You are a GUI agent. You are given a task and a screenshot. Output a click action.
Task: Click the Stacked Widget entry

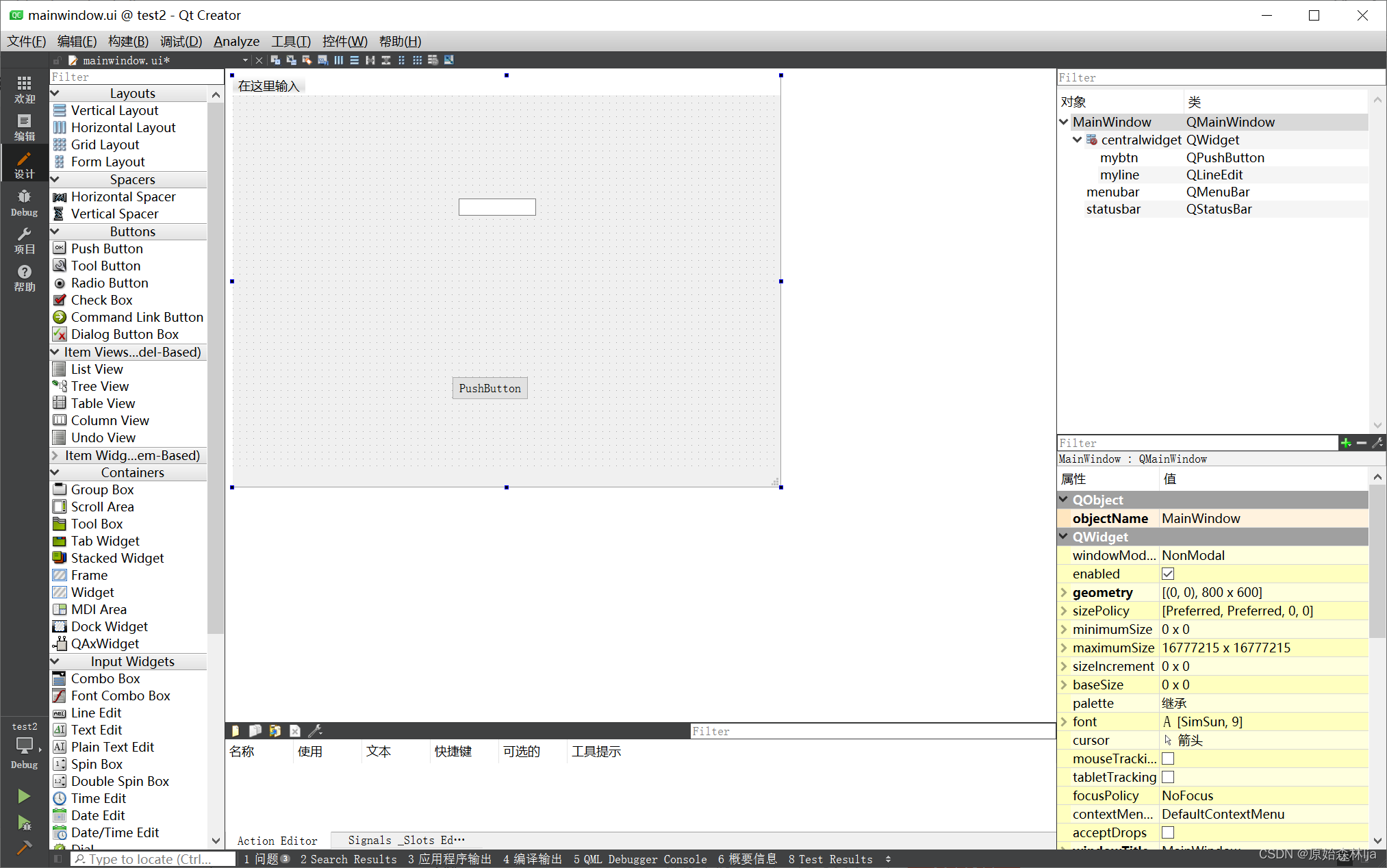[x=117, y=558]
